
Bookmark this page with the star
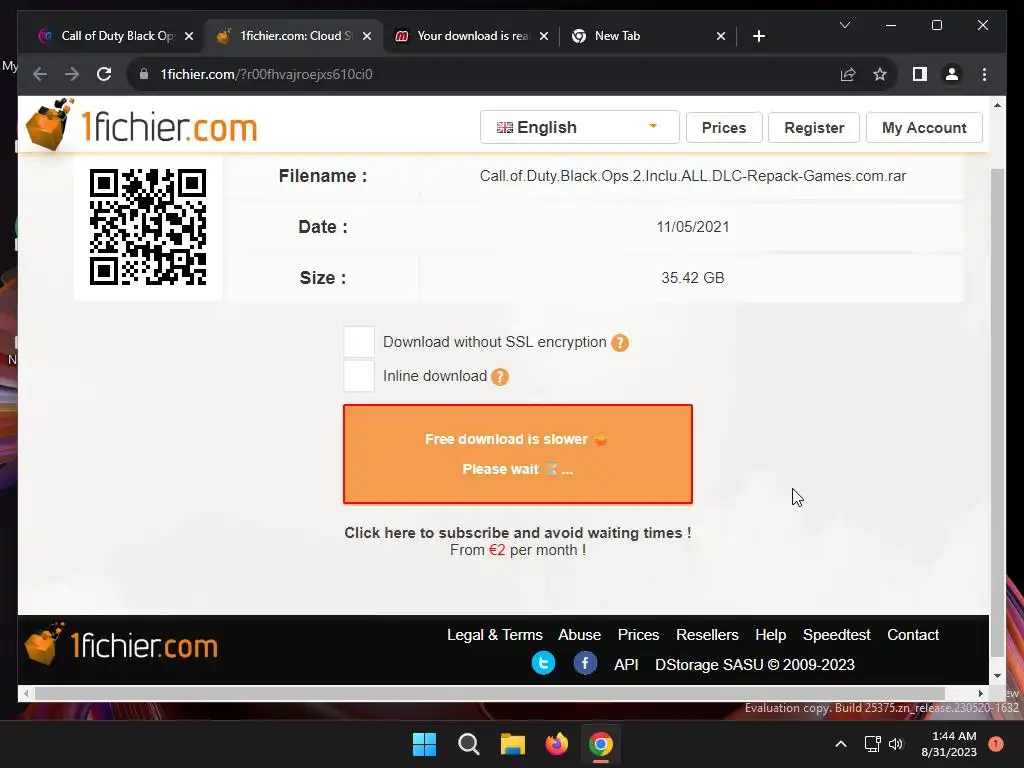pos(880,74)
